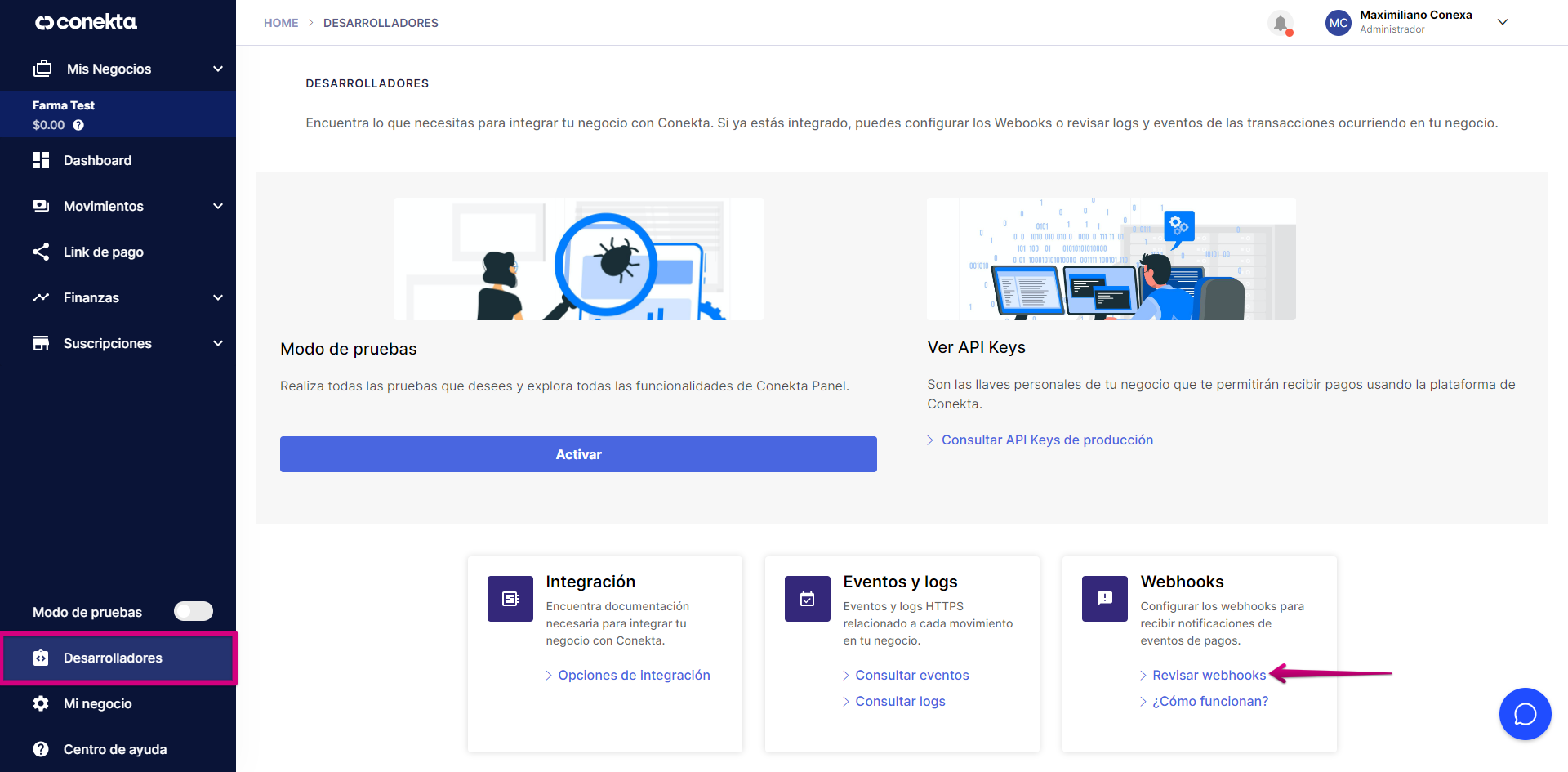
Task: Select the Farma Test business
Action: pos(118,114)
